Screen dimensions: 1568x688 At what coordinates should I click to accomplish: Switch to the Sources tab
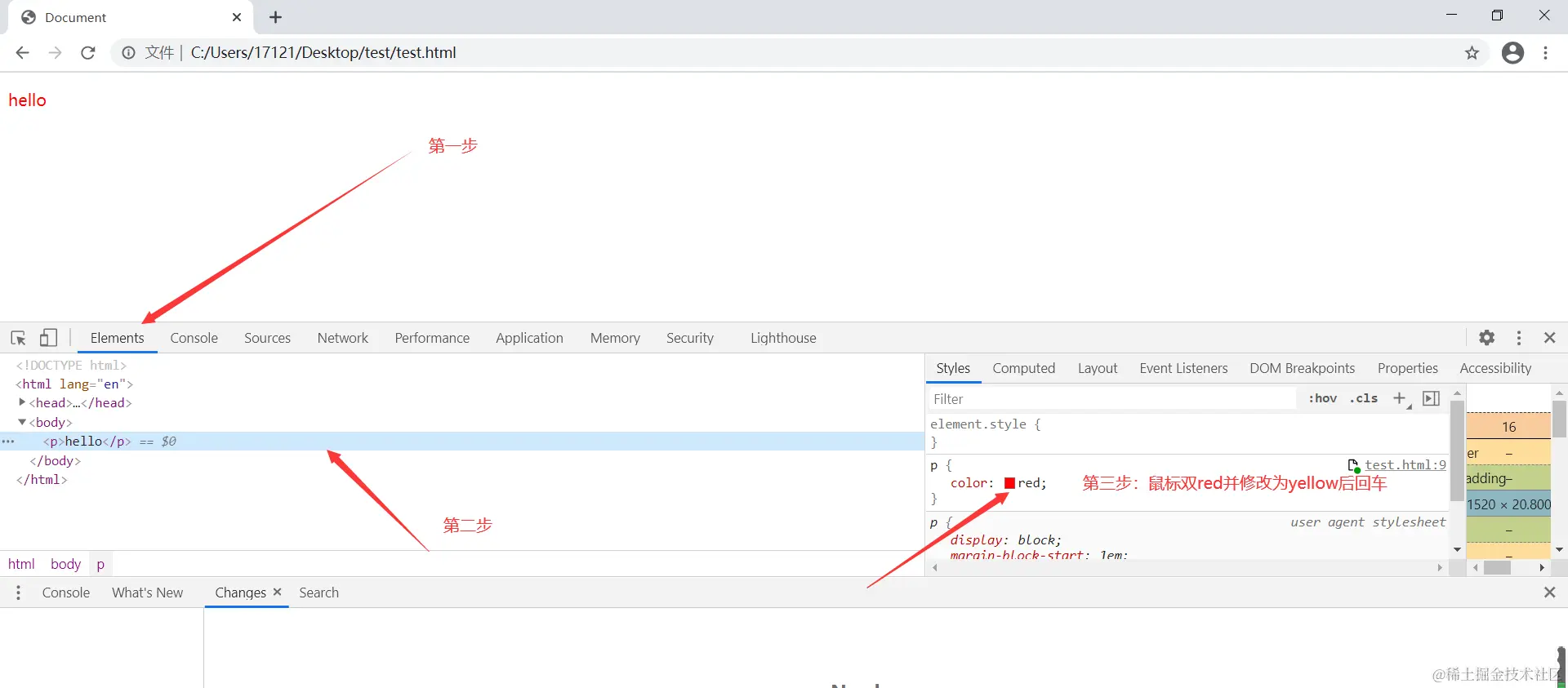267,338
